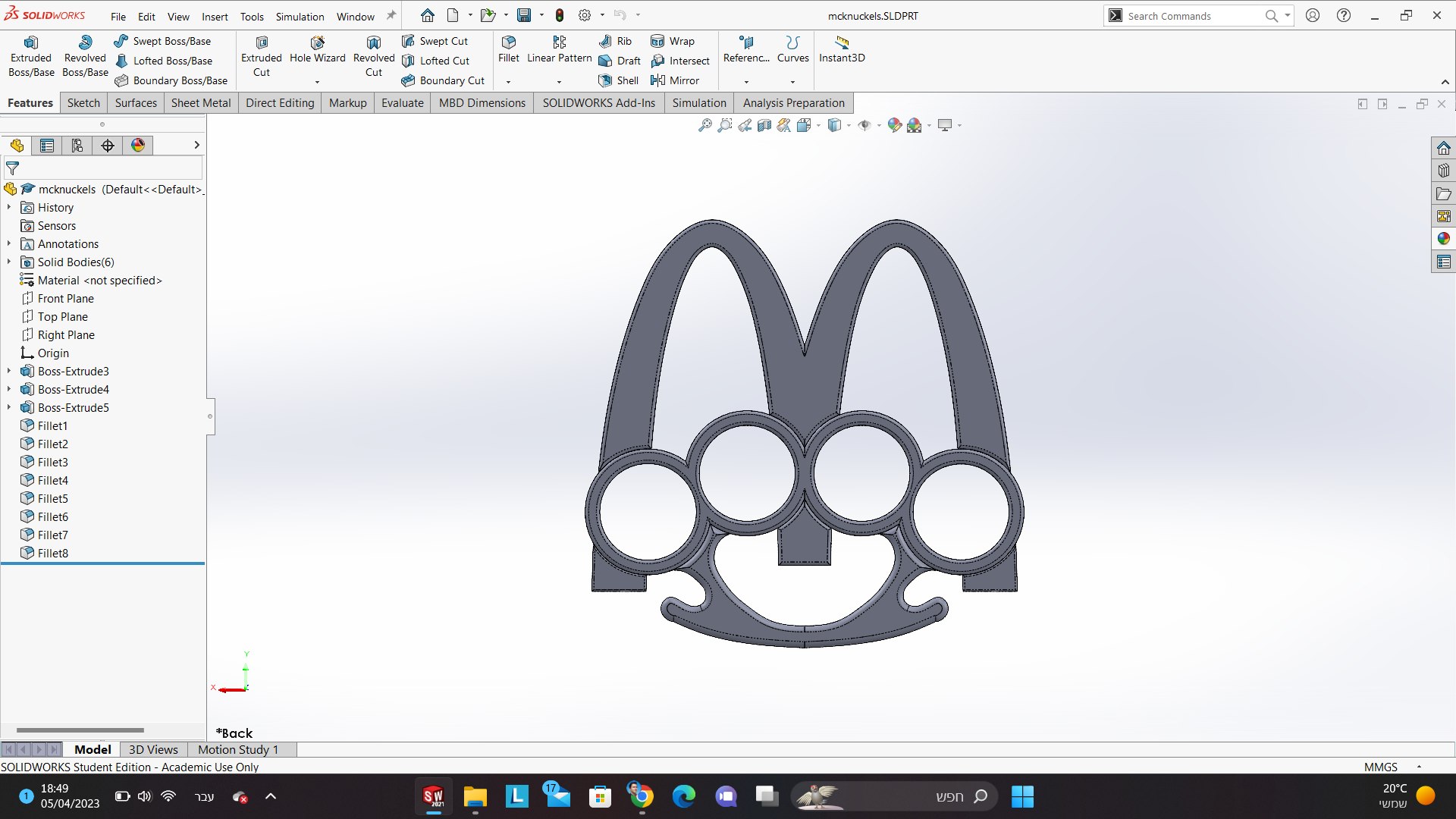
Task: Click the Zoom to Fit icon
Action: (705, 126)
